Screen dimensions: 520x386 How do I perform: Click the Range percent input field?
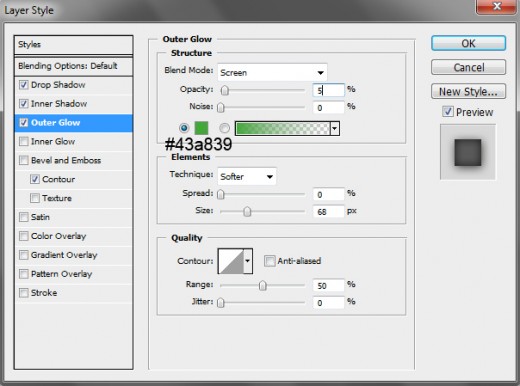point(328,286)
